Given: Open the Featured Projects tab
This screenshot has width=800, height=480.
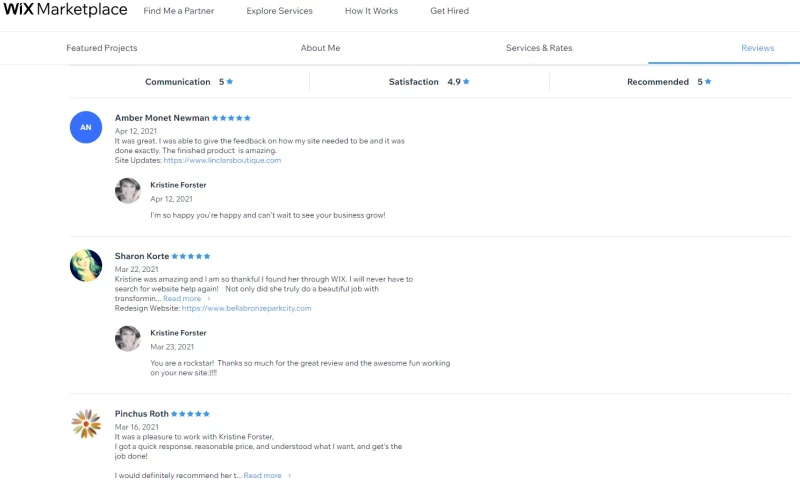Looking at the screenshot, I should [102, 48].
